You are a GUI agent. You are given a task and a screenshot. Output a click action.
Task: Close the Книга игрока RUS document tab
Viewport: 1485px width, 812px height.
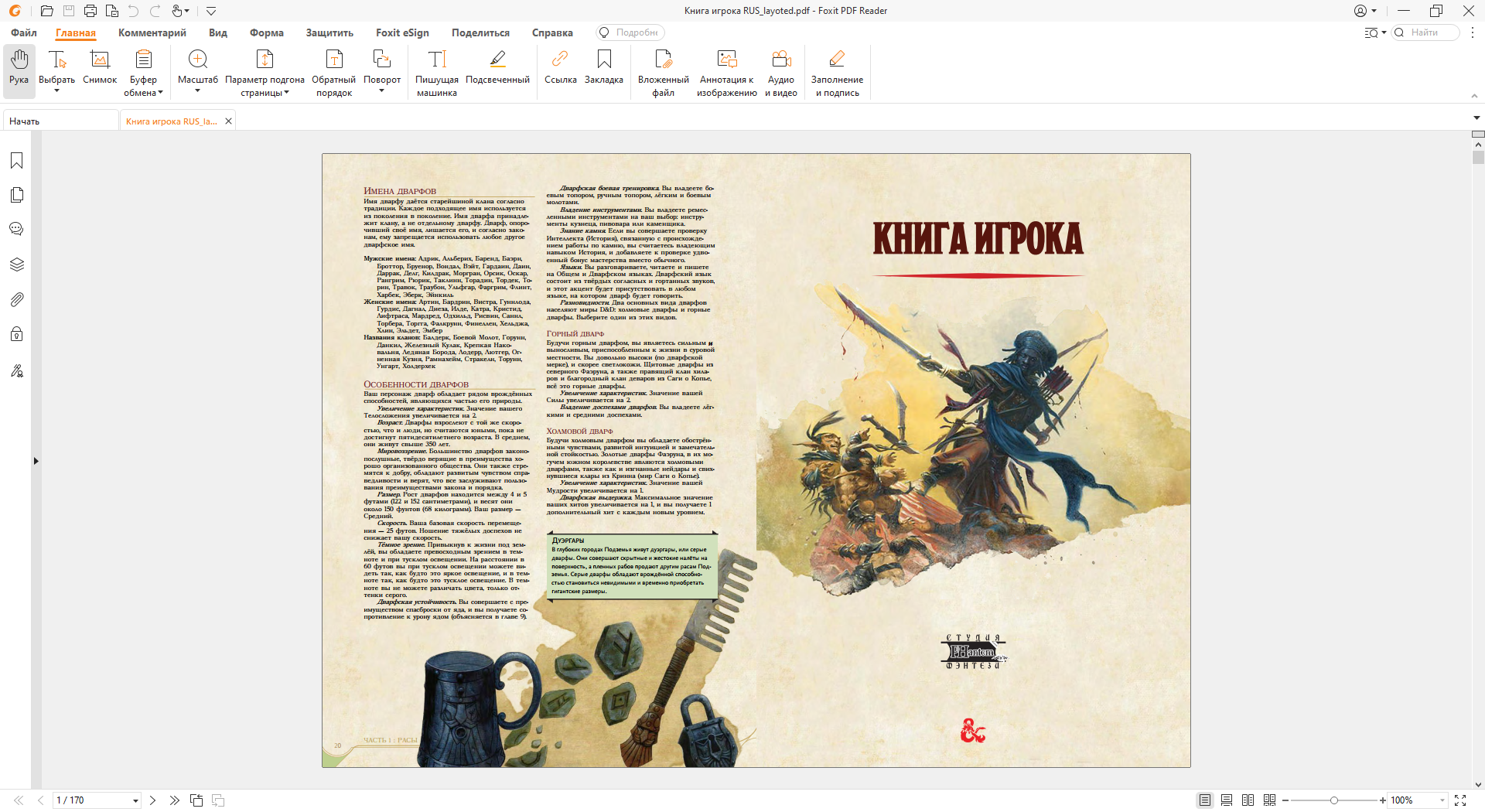pos(228,121)
